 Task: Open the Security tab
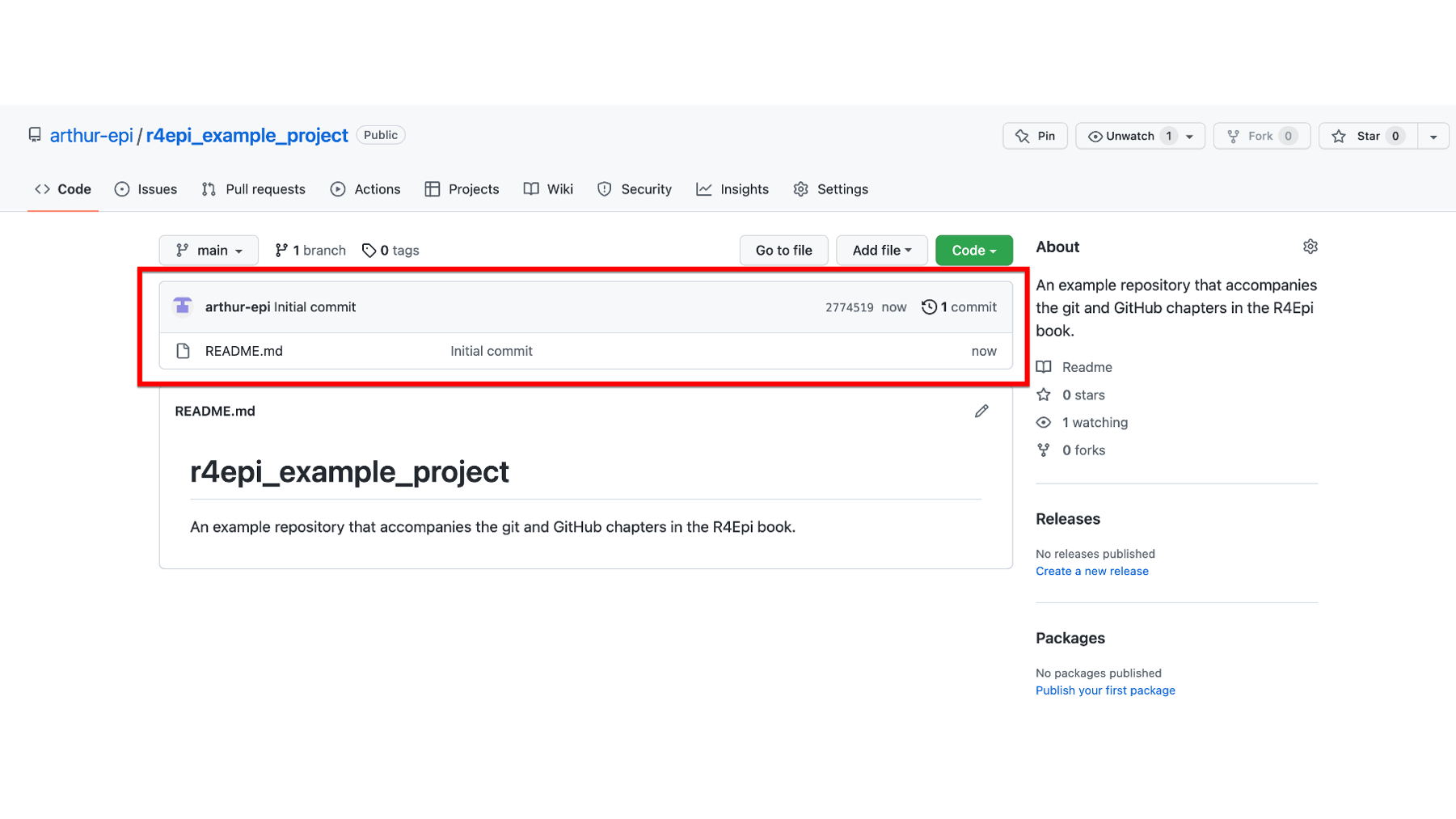[x=635, y=189]
